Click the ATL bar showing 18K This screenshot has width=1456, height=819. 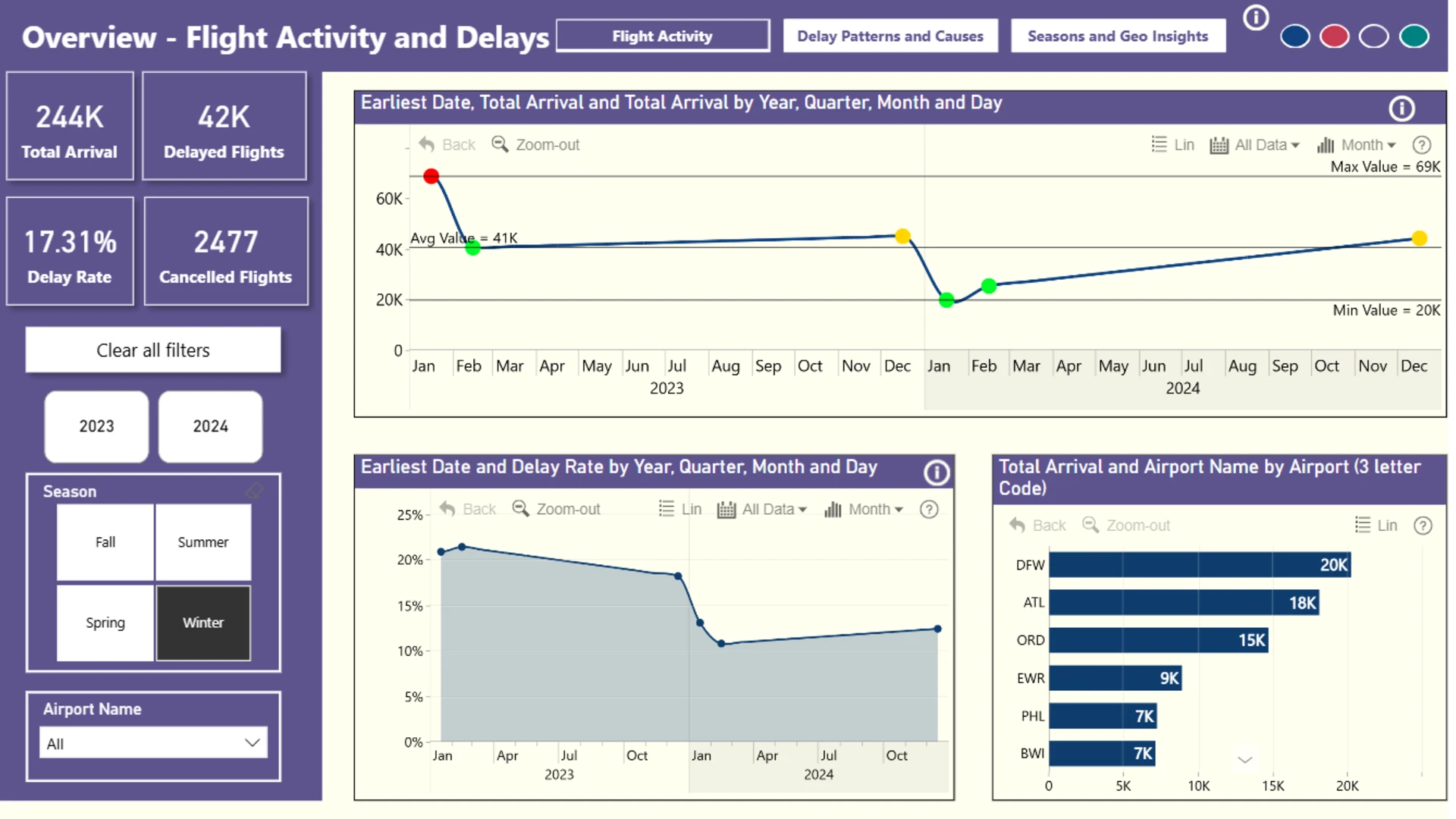(x=1185, y=603)
